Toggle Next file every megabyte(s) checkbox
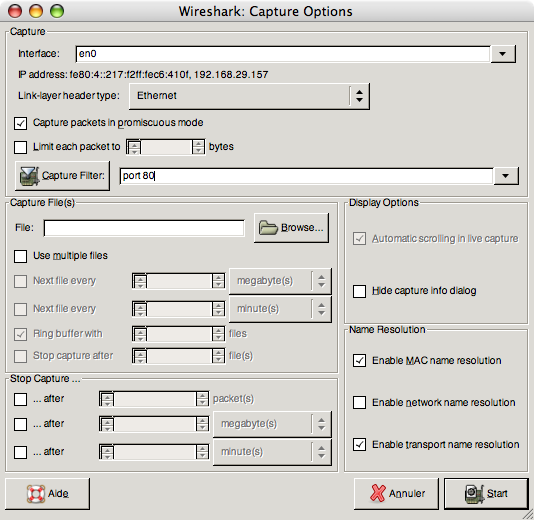534x520 pixels. tap(20, 281)
